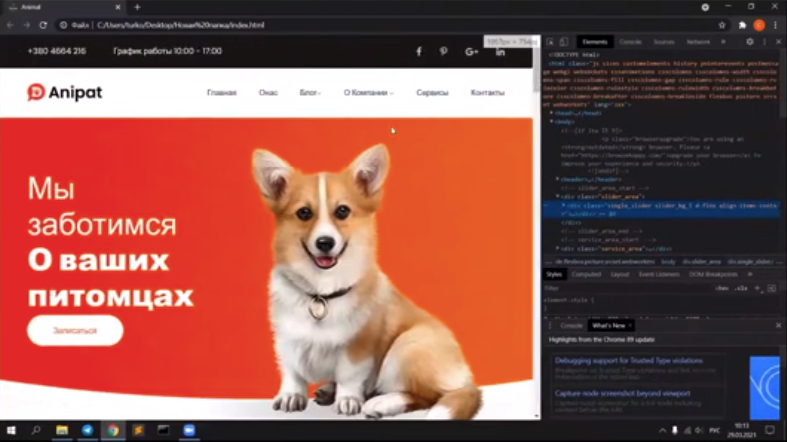Viewport: 787px width, 442px height.
Task: Open DevTools settings gear
Action: 750,42
